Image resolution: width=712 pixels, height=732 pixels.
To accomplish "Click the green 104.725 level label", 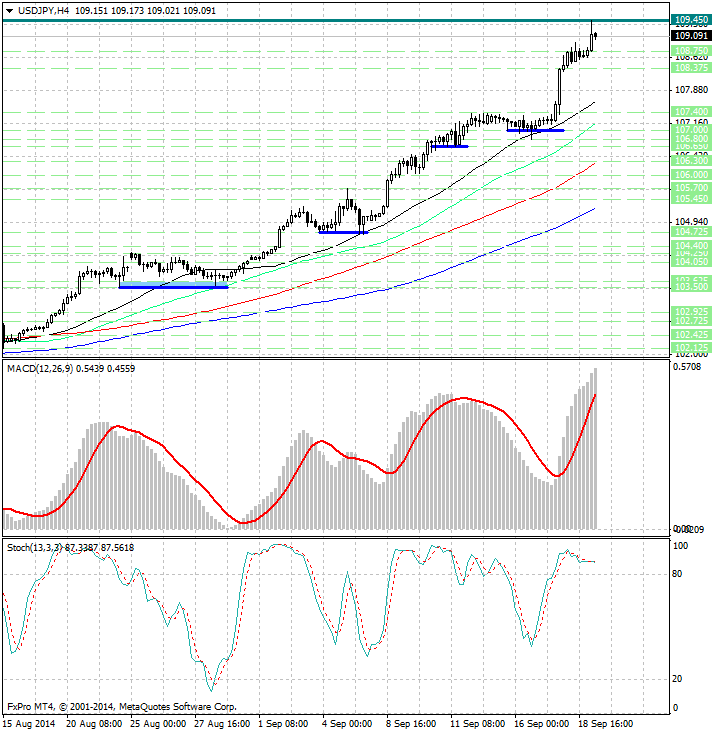I will pyautogui.click(x=691, y=232).
